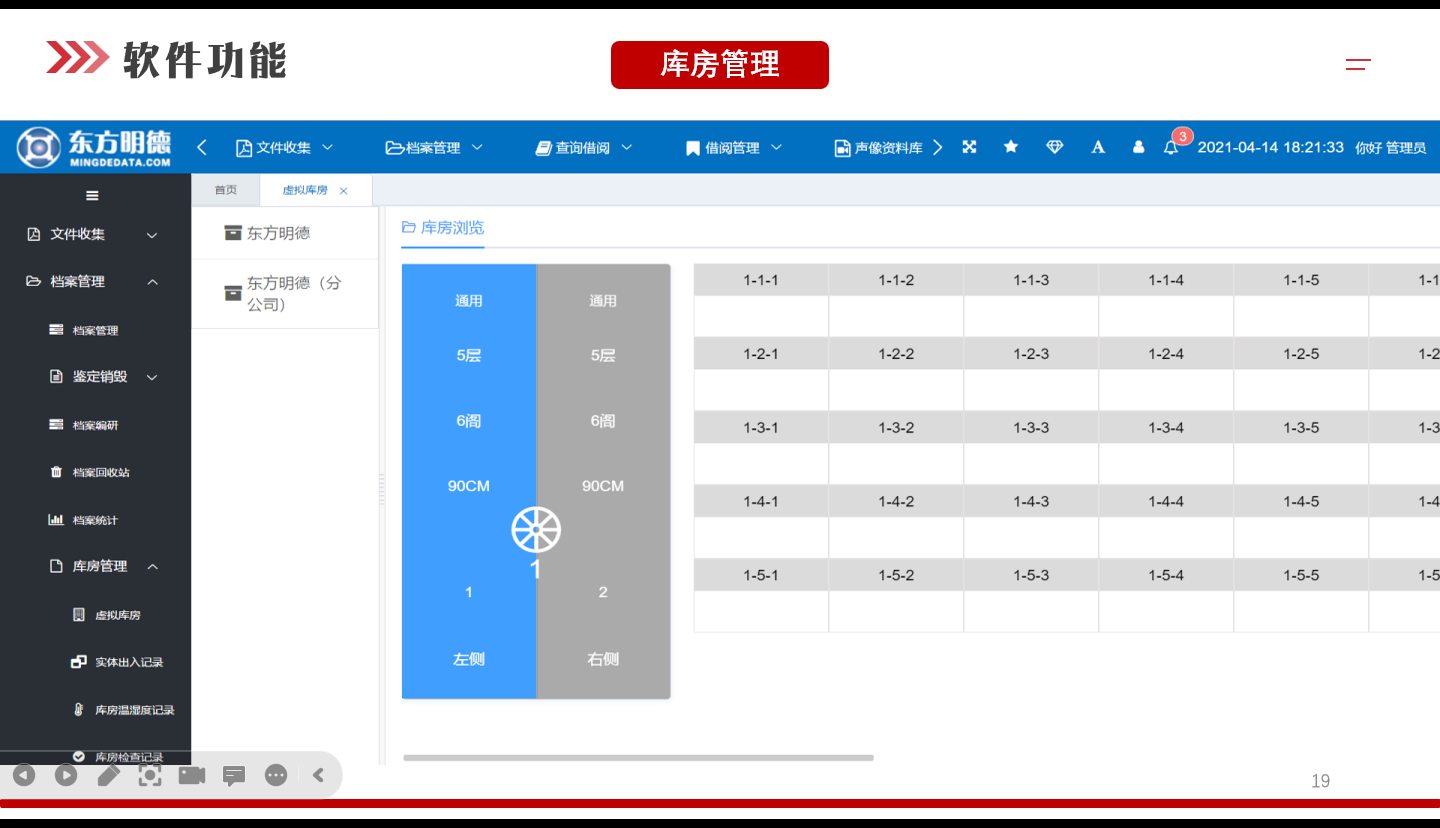Close the 虚拟库房 tab
Viewport: 1440px width, 828px height.
click(344, 191)
